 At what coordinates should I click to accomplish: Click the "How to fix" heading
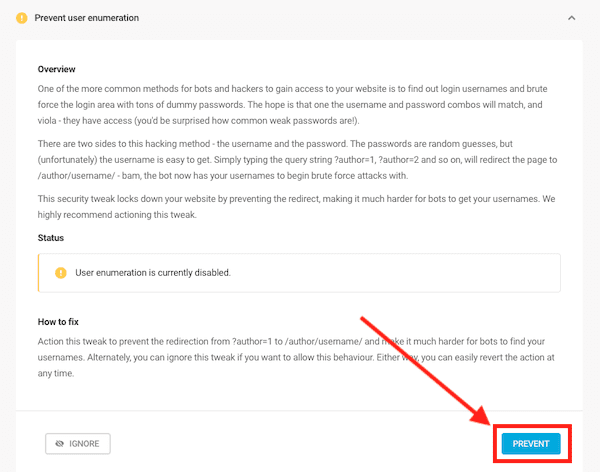pos(58,322)
